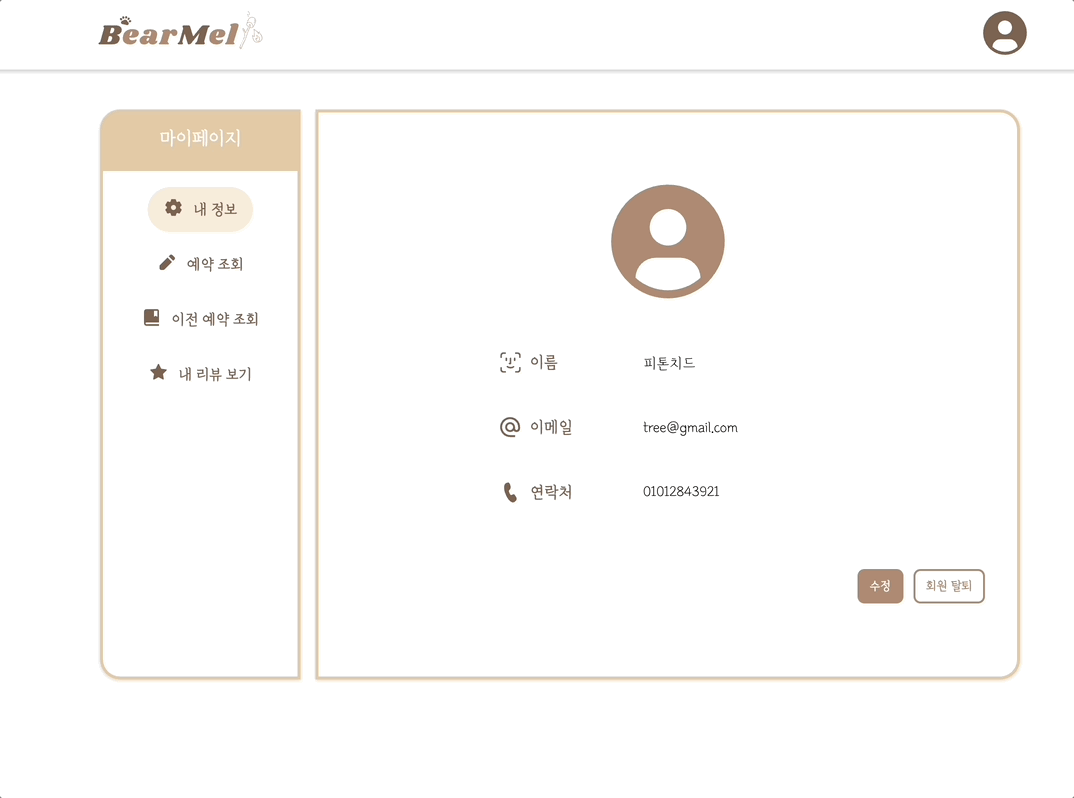Viewport: 1074px width, 798px height.
Task: Click the star icon beside 내 리뷰 보기
Action: [158, 373]
